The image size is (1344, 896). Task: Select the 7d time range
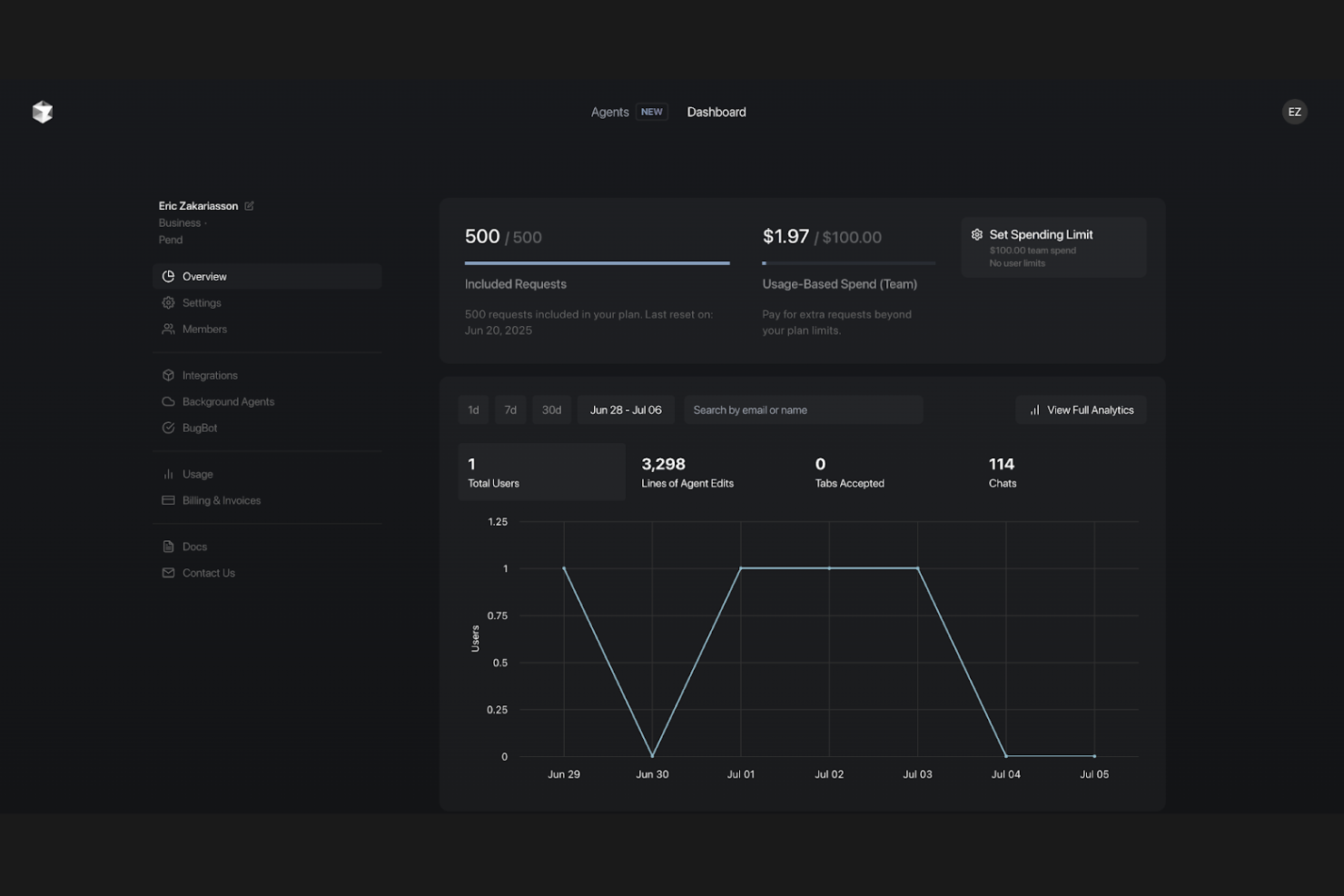click(510, 410)
